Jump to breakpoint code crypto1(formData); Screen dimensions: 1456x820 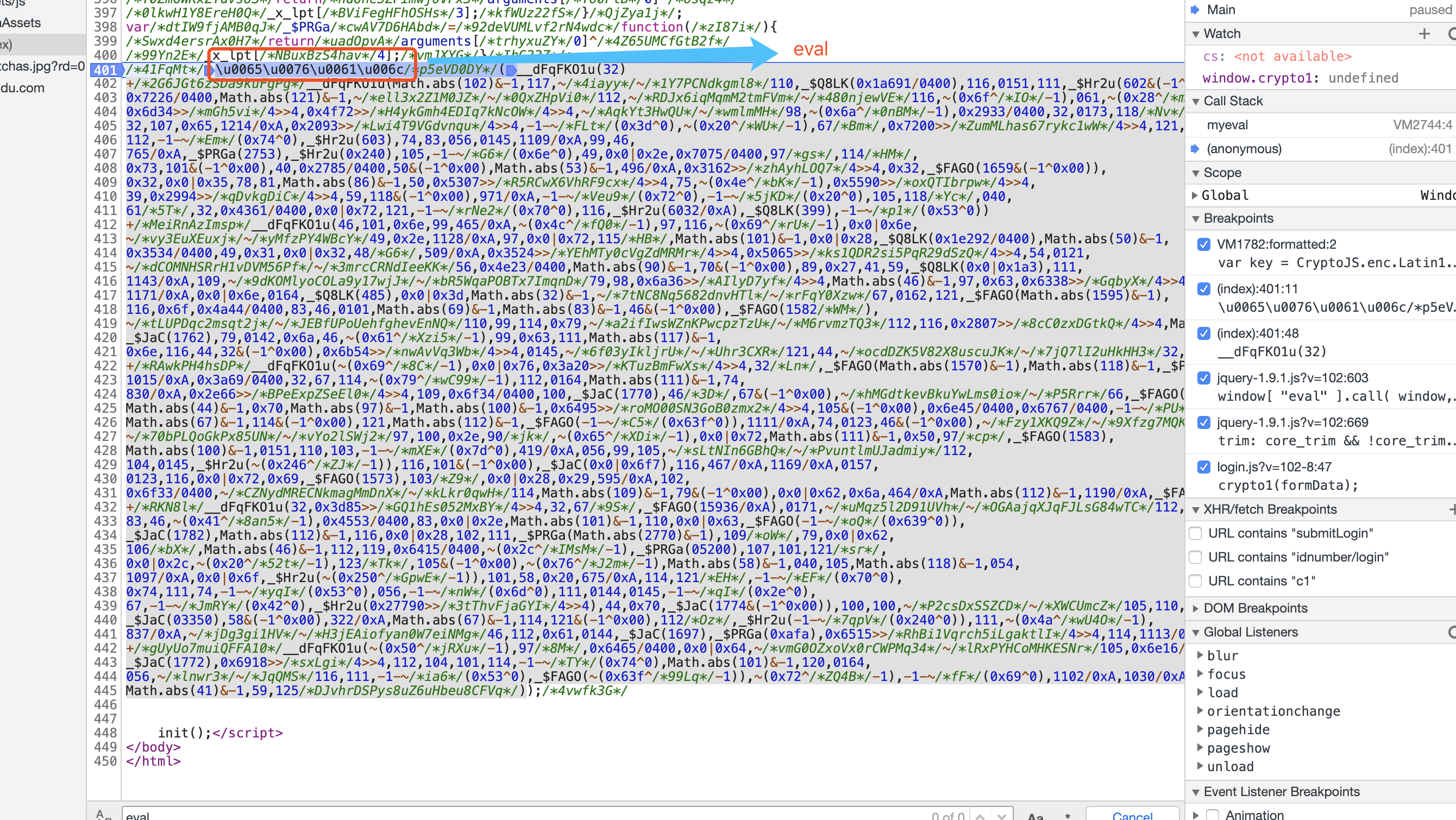pos(1288,485)
